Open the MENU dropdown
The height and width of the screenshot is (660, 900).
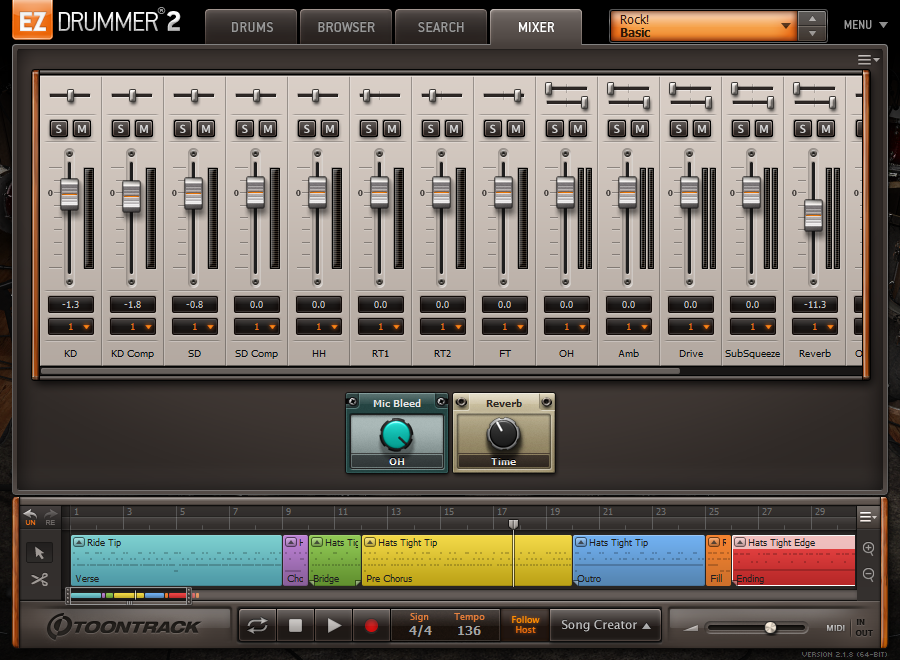[866, 25]
